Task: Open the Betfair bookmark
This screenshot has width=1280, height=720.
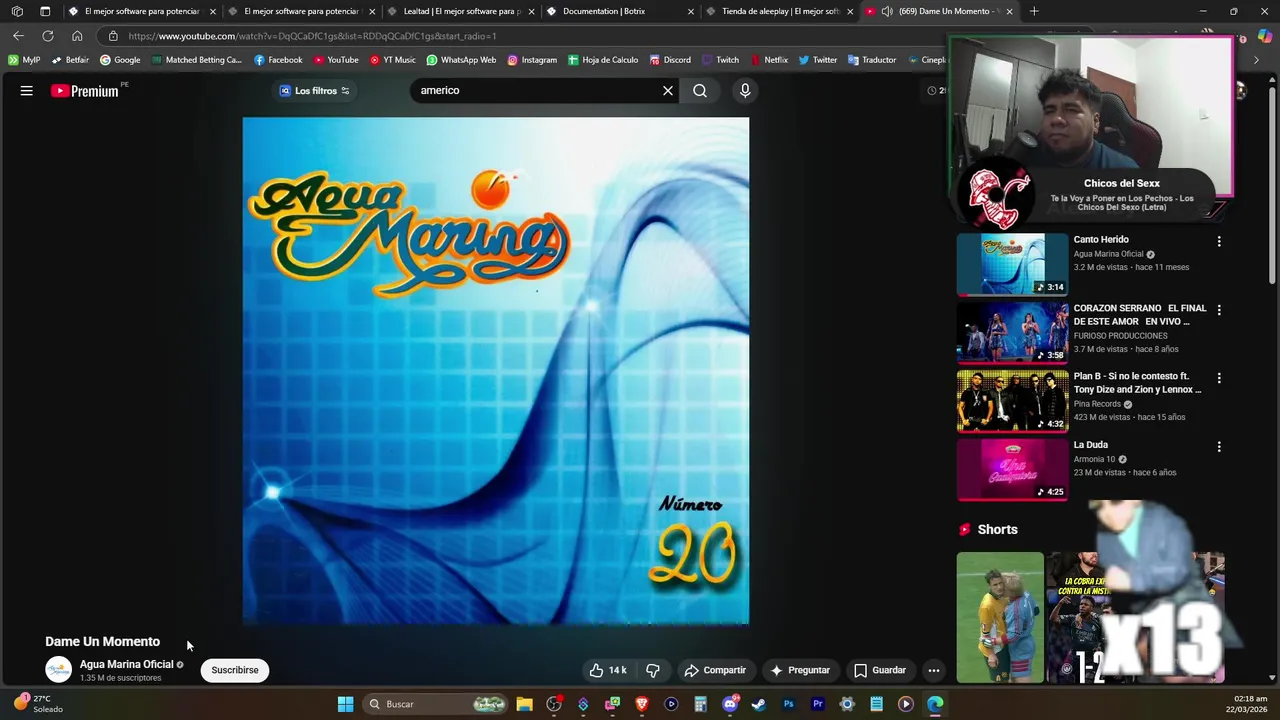Action: (x=70, y=60)
